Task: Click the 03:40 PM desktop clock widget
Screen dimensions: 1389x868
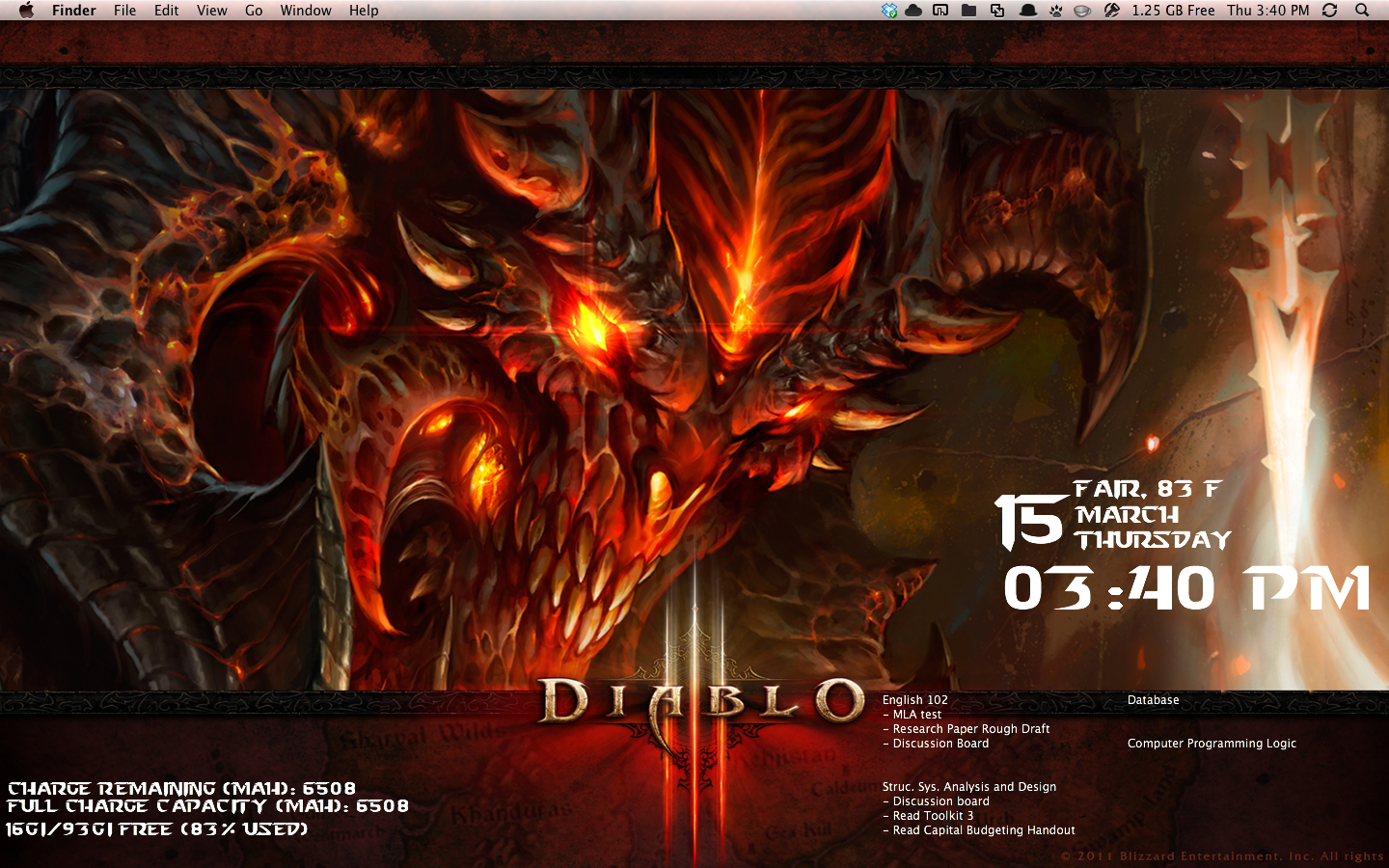Action: [x=1186, y=588]
